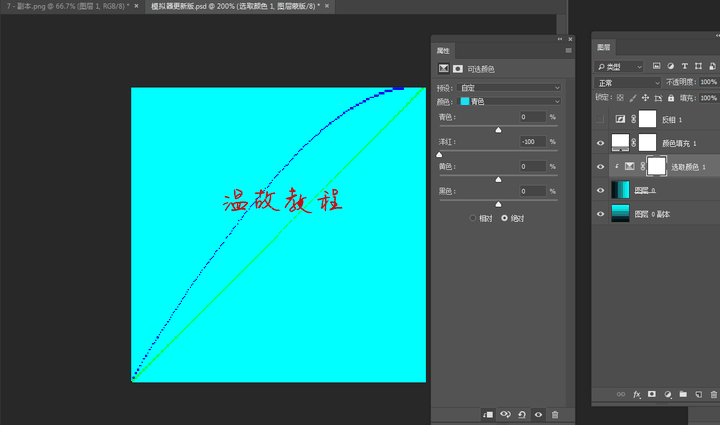The image size is (720, 425).
Task: Click the 不透明度 opacity value field
Action: point(709,82)
